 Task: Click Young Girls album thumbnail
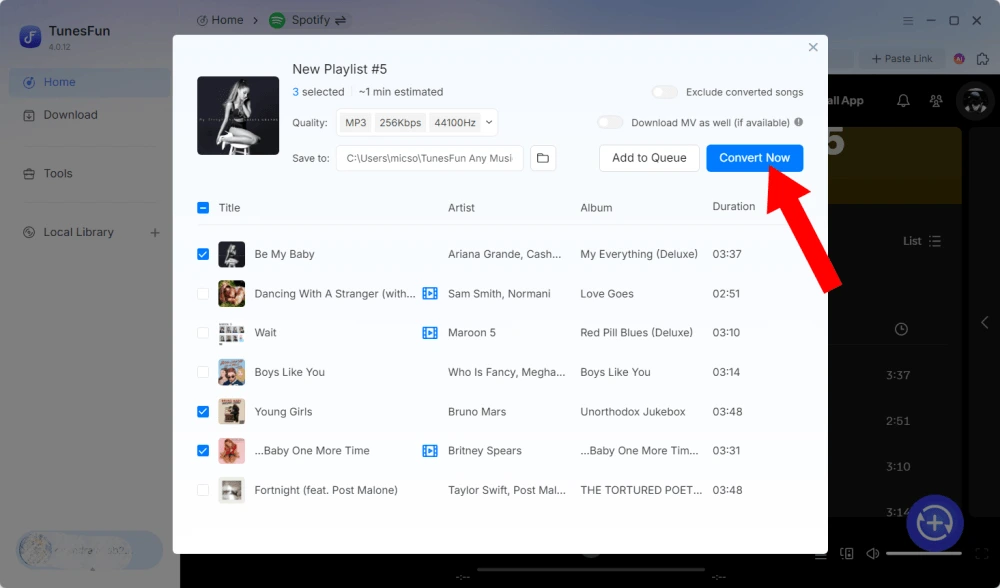click(x=232, y=411)
